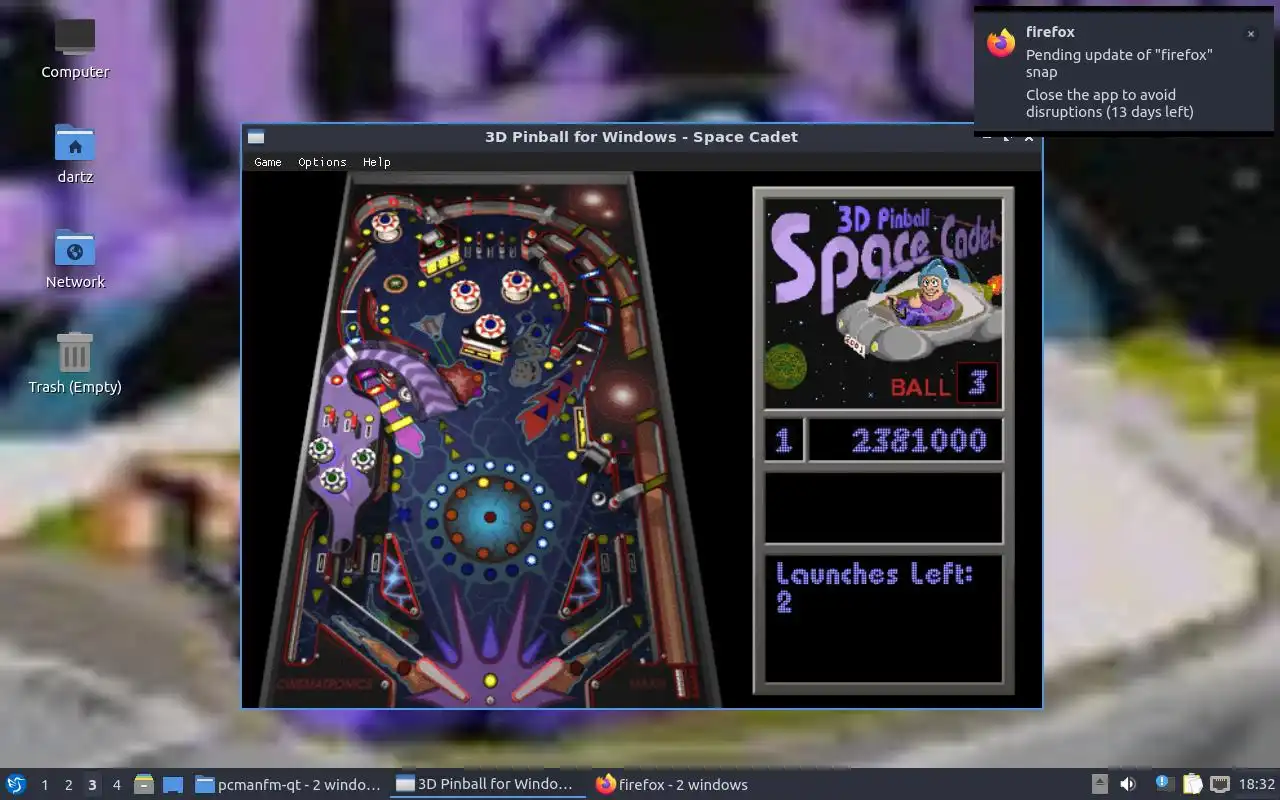Click the update notifier tray icon
This screenshot has width=1280, height=800.
pyautogui.click(x=1164, y=784)
